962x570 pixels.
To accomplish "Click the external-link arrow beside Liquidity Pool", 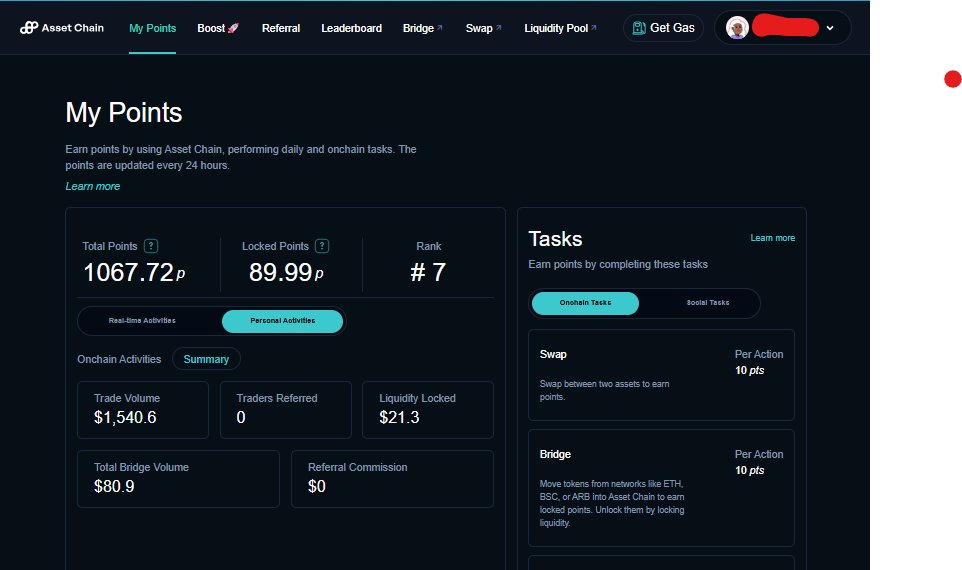I will click(x=594, y=28).
